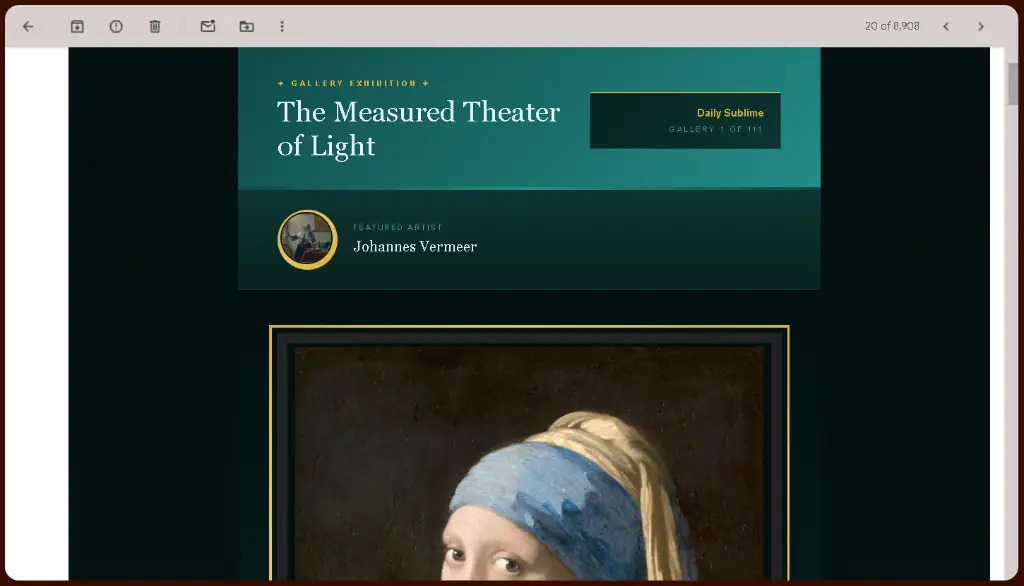Image resolution: width=1024 pixels, height=586 pixels.
Task: Click the Gallery Exhibition header text
Action: (x=352, y=83)
